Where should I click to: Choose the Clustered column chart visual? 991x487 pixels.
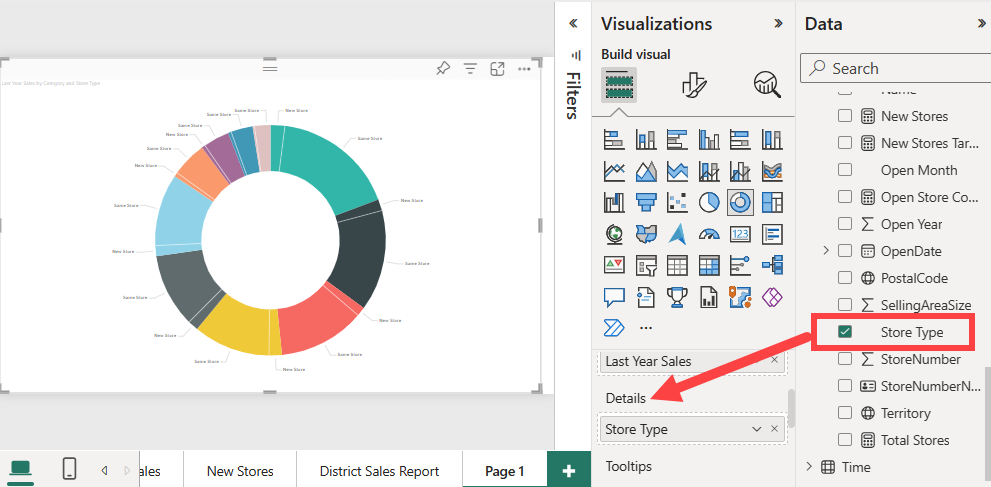click(709, 139)
